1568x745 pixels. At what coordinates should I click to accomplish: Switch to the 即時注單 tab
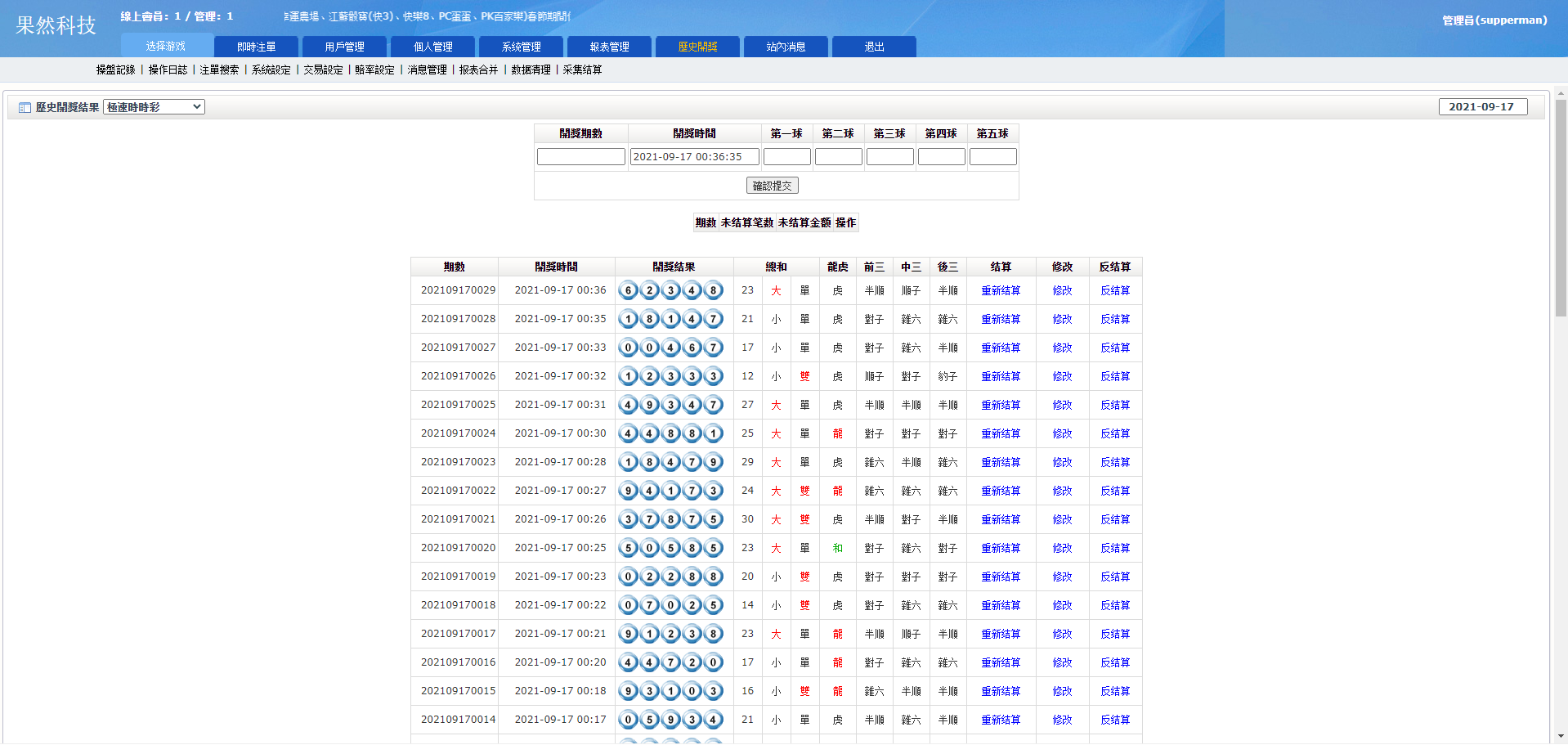(x=256, y=47)
